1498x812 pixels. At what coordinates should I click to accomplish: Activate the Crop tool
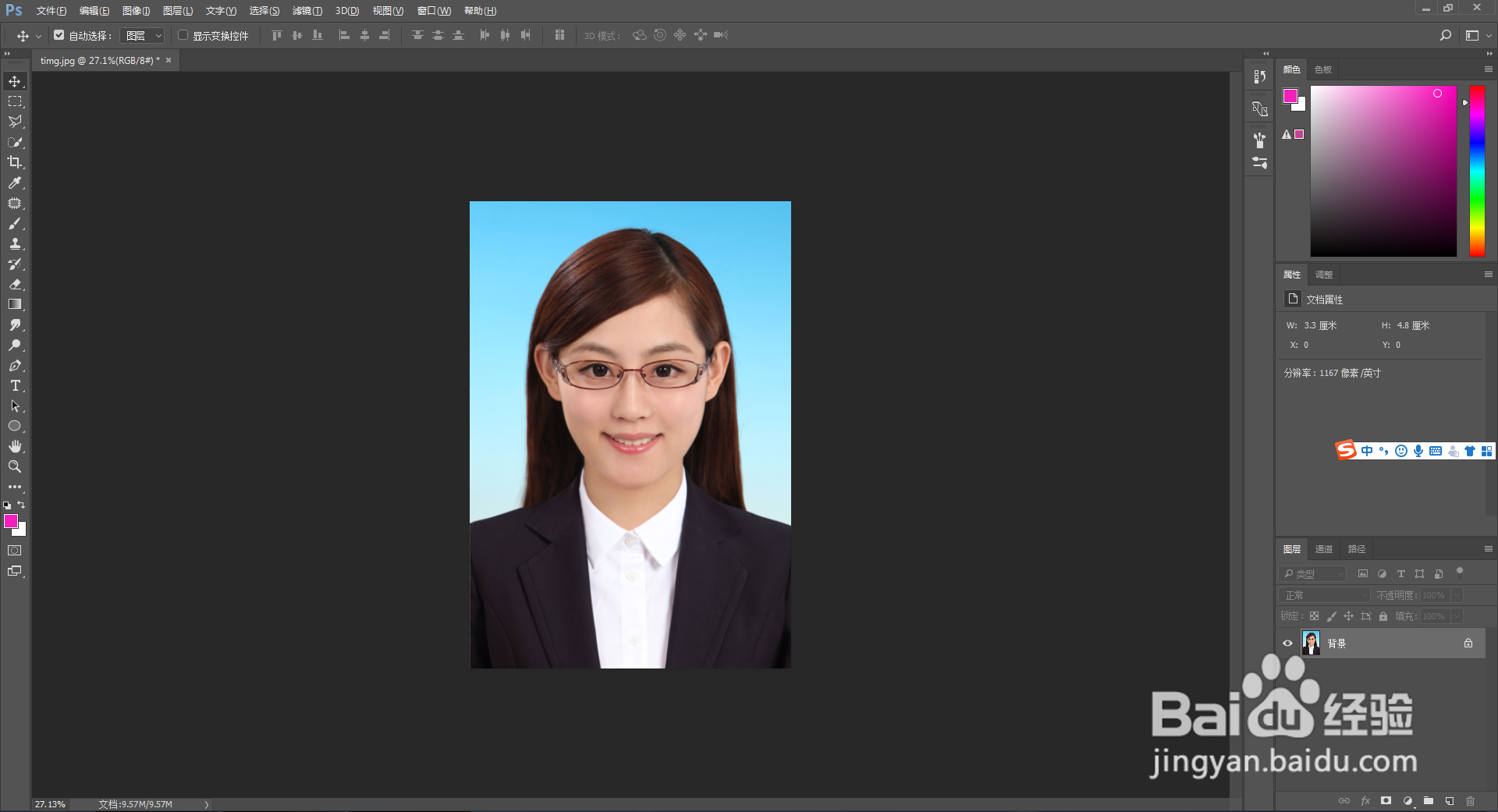pos(15,162)
